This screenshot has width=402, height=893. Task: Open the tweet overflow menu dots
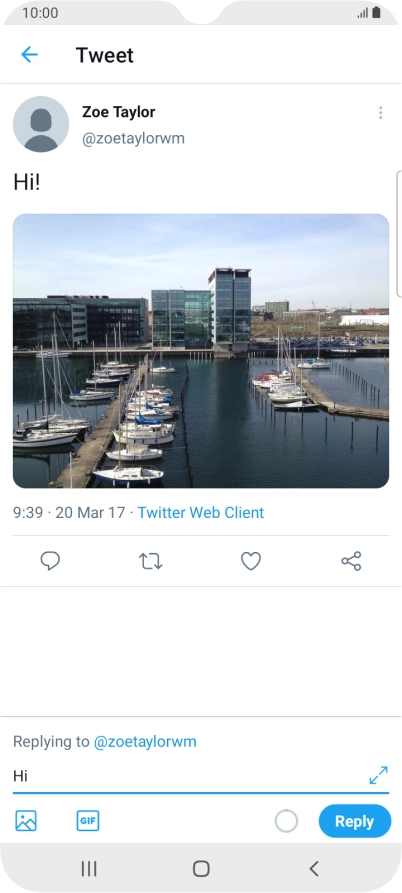[380, 113]
